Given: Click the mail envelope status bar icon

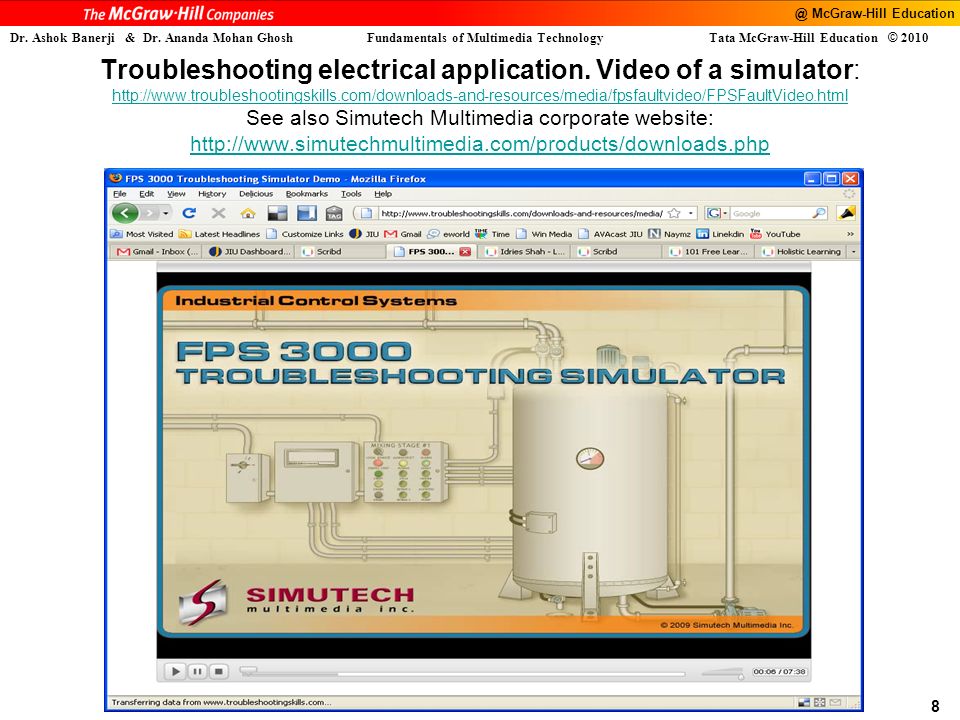Looking at the screenshot, I should [835, 702].
